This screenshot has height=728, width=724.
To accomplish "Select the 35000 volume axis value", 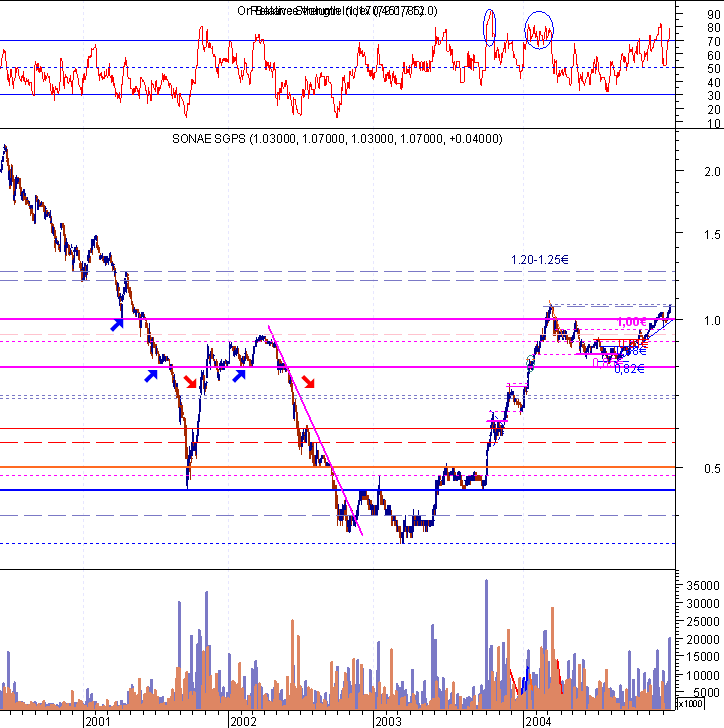I will (x=703, y=585).
